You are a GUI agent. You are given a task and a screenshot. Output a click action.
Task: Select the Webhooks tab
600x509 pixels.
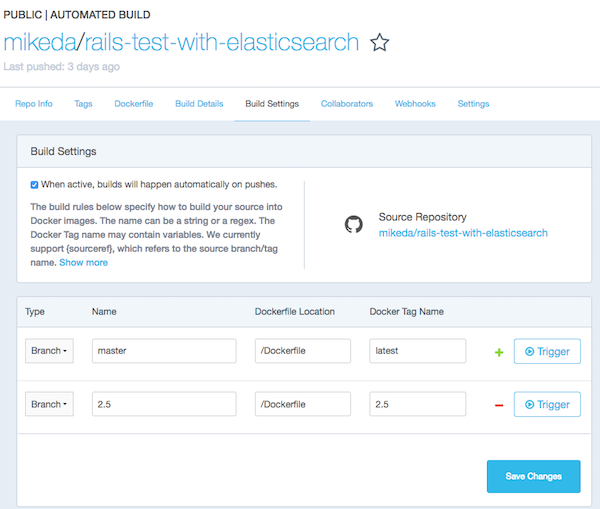pos(415,104)
